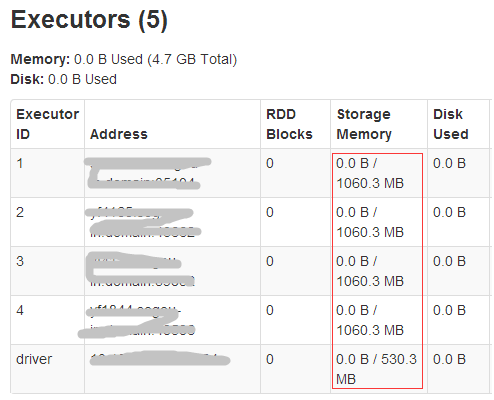Click the RDD Blocks column header

289,124
